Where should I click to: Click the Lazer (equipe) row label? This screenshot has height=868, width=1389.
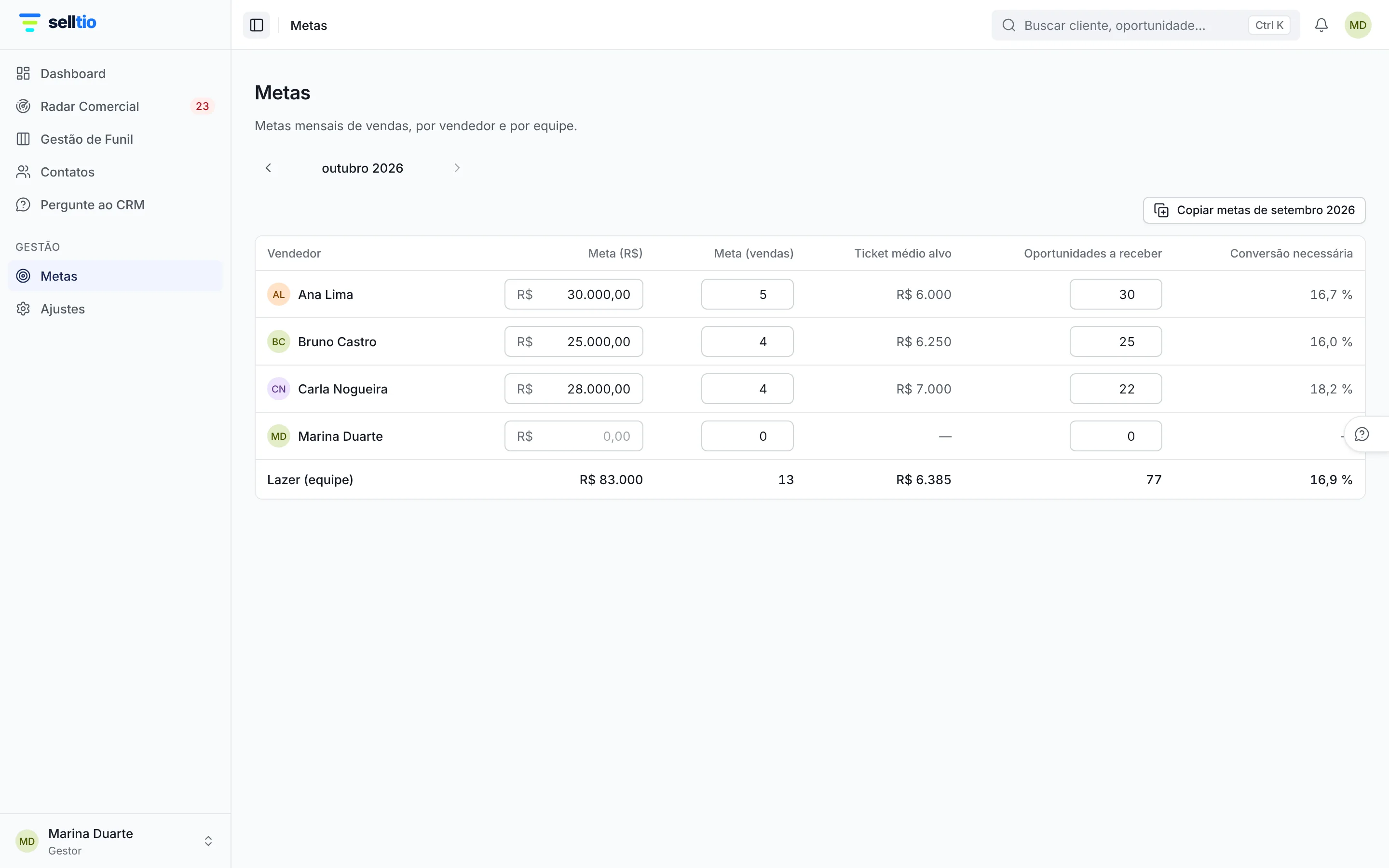[x=310, y=480]
